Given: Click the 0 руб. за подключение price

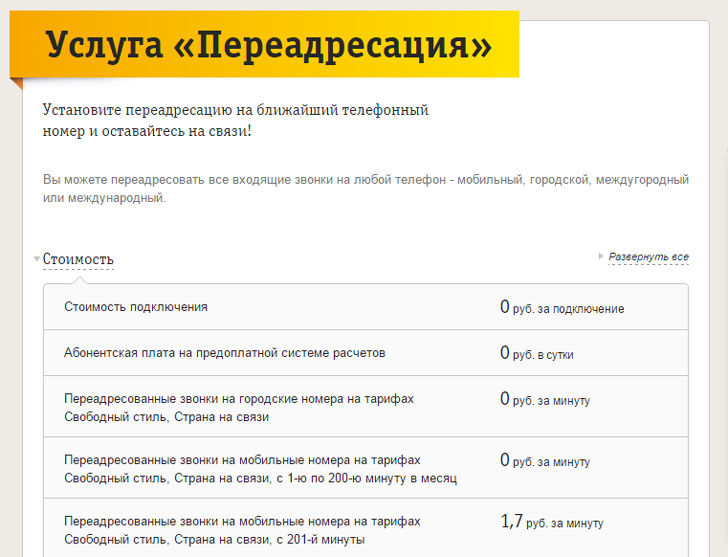Looking at the screenshot, I should (x=561, y=308).
